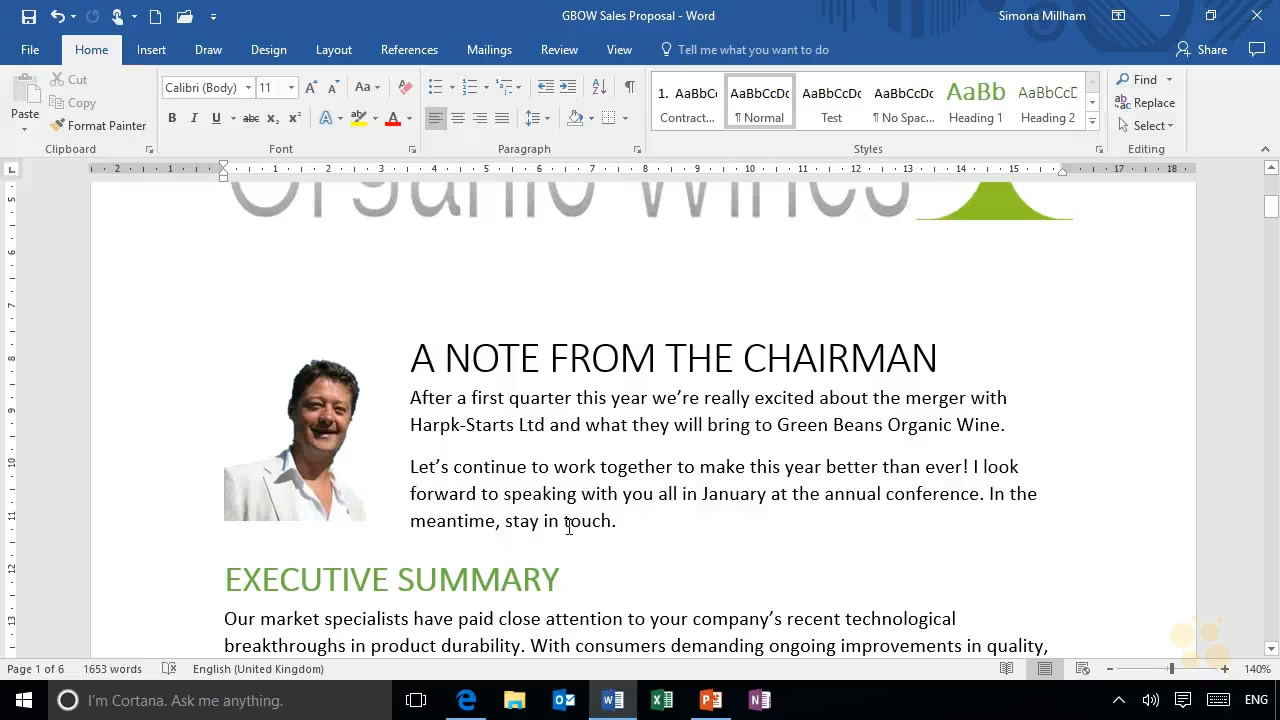Open the Word app in taskbar
Screen dimensions: 1280x720
613,700
